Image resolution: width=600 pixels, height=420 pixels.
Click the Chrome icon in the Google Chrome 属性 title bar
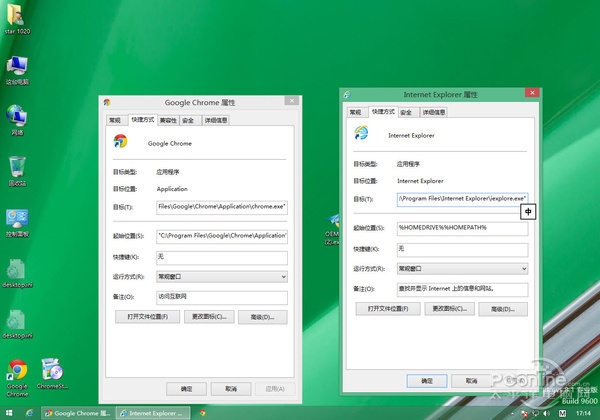click(107, 102)
